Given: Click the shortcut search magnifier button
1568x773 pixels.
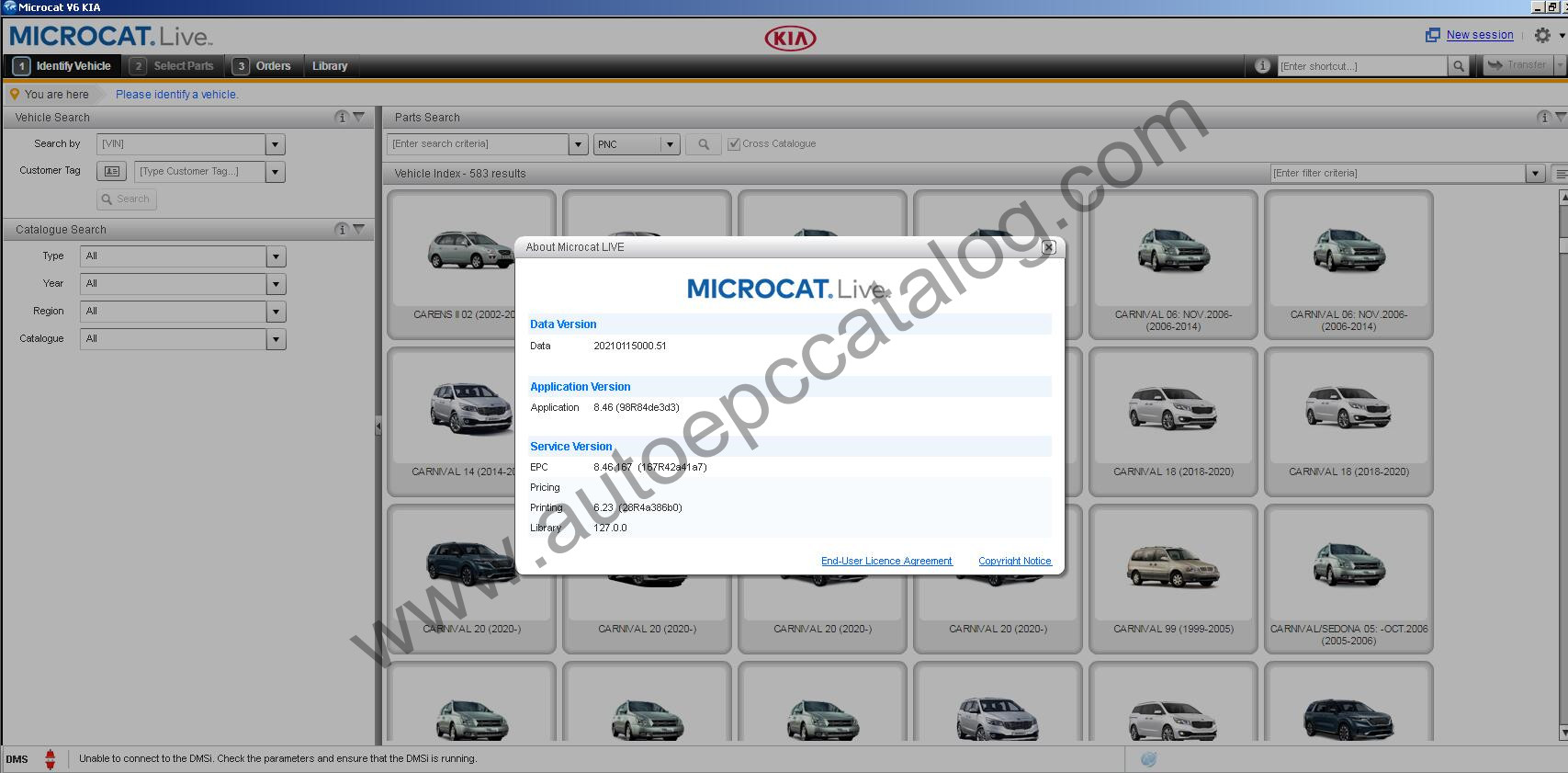Looking at the screenshot, I should pyautogui.click(x=1458, y=66).
